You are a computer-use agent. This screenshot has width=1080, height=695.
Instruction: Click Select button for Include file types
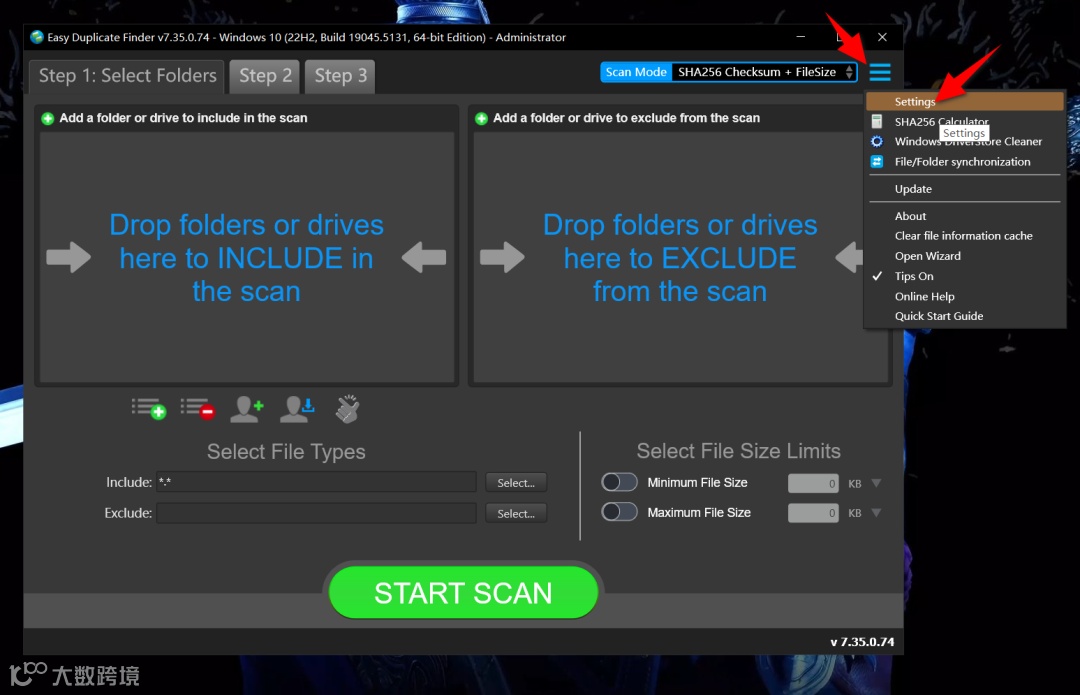tap(516, 483)
